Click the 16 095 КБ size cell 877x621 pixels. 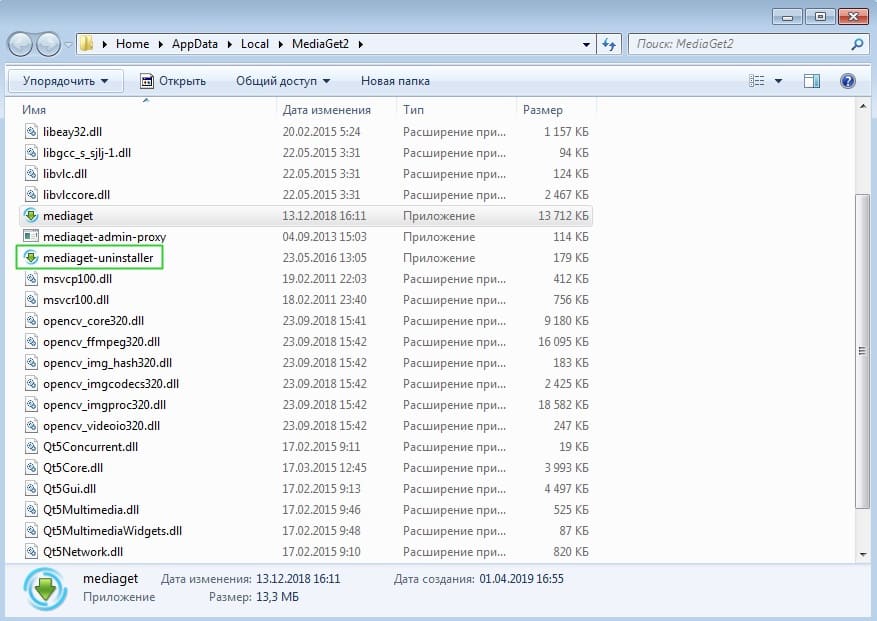coord(563,342)
